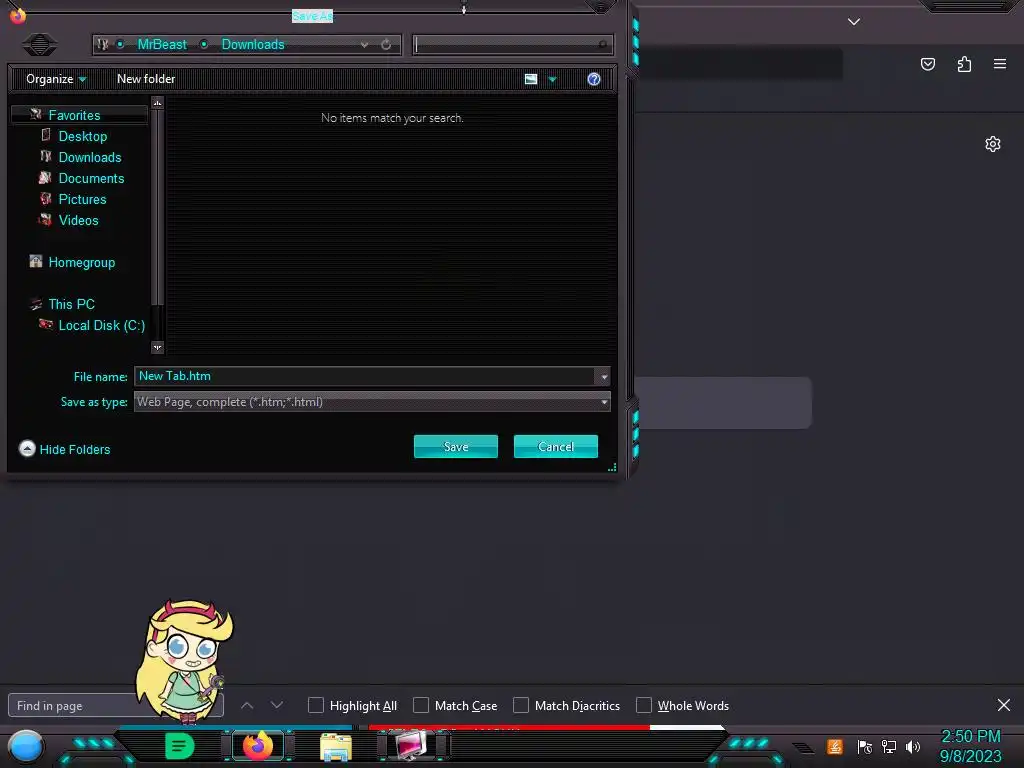Expand address bar history dropdown

364,45
